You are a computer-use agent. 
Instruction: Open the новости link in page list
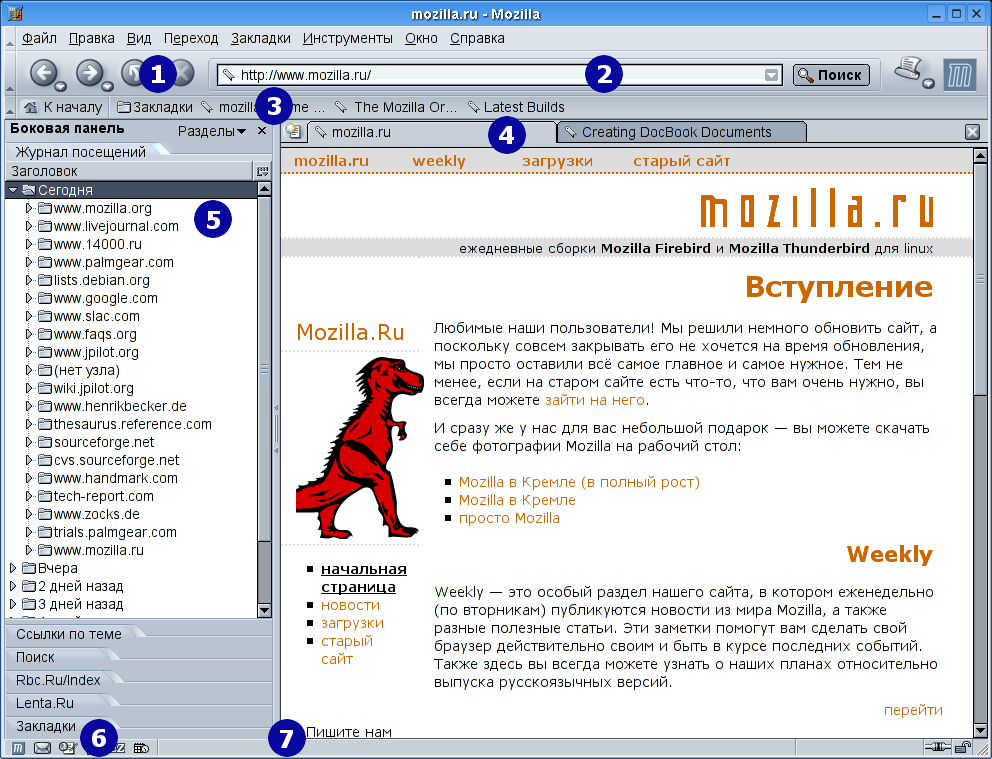tap(350, 605)
